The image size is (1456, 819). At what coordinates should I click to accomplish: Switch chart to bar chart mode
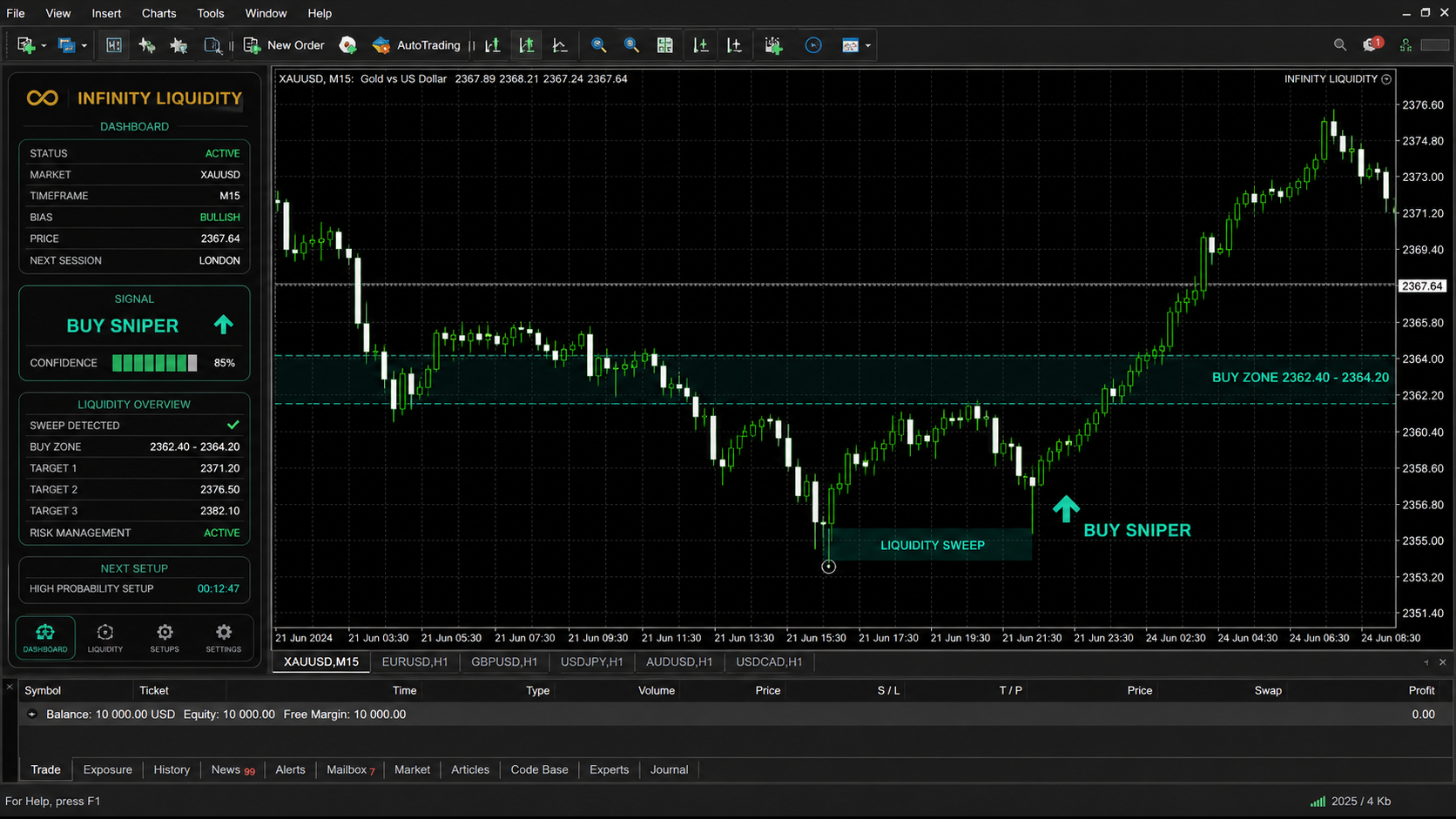[493, 45]
